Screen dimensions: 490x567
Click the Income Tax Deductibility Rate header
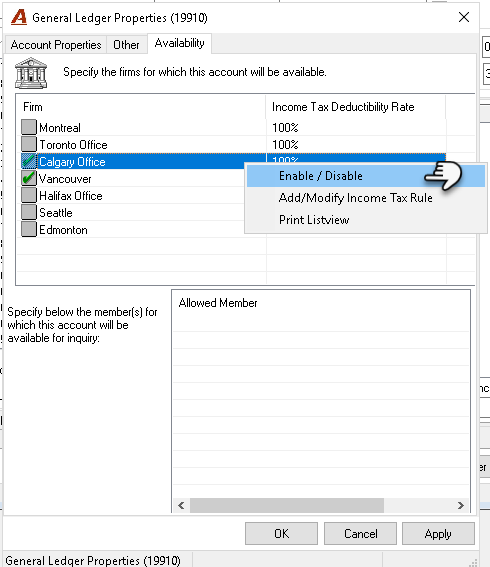[x=355, y=107]
